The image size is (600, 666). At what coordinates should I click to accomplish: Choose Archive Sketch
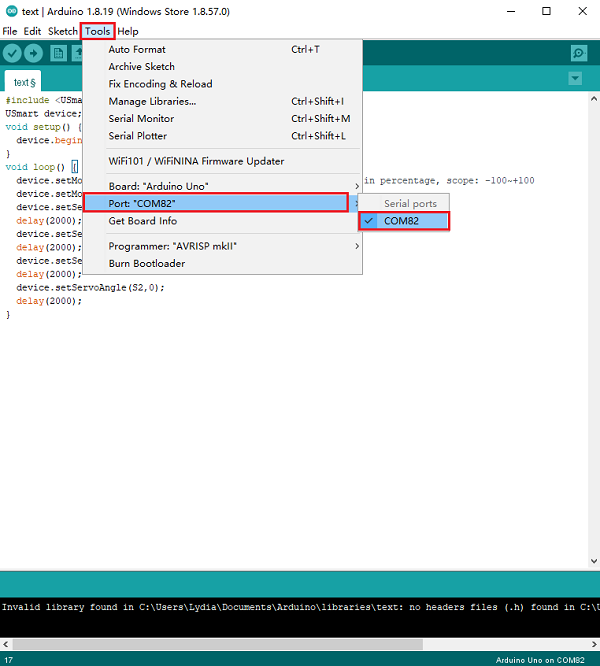tap(223, 67)
